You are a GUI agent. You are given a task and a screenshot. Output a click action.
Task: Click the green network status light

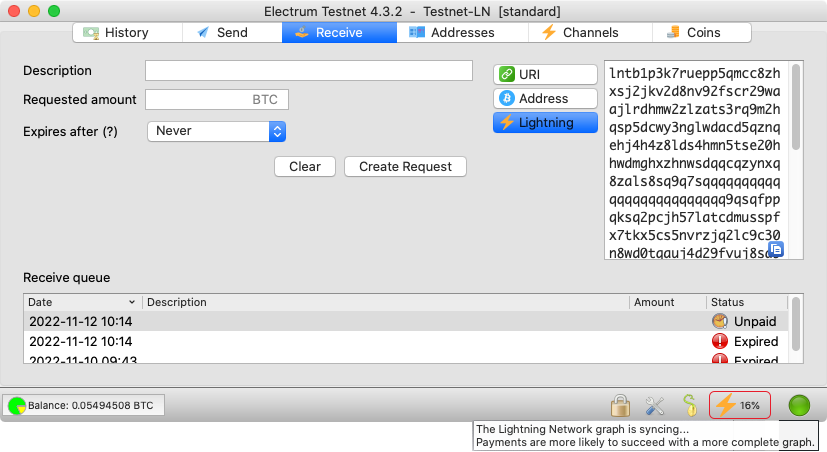(799, 406)
